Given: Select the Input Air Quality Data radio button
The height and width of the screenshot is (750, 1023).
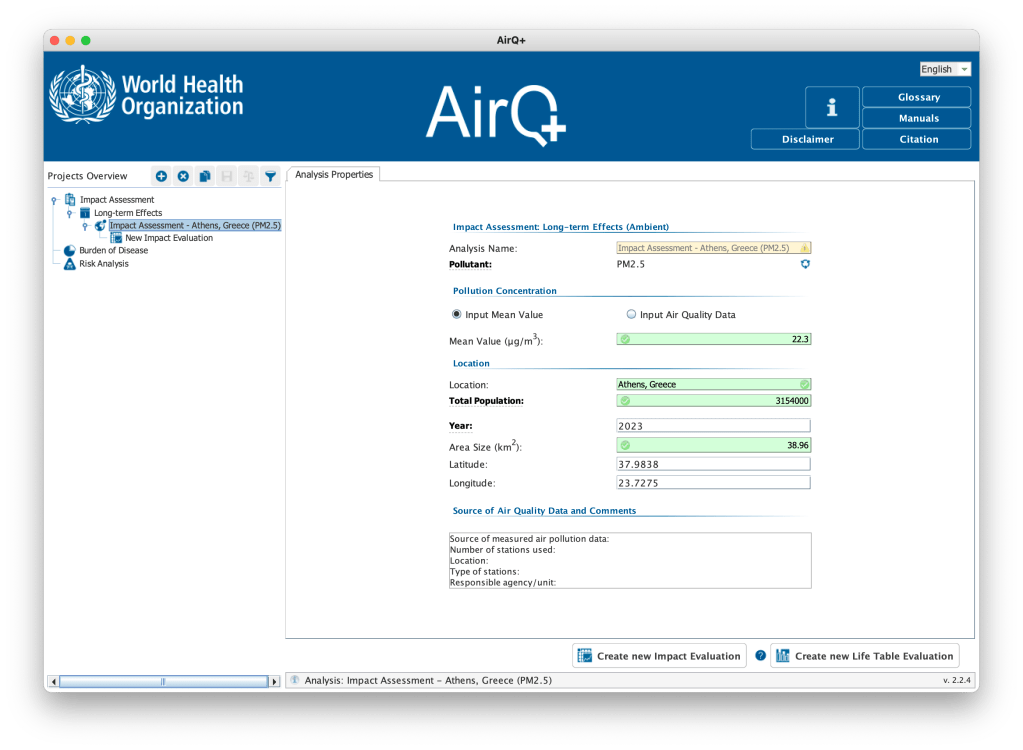Looking at the screenshot, I should pos(631,314).
